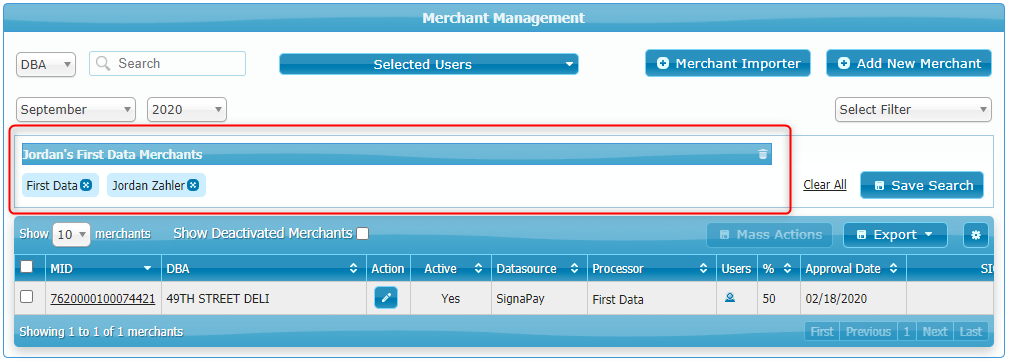Screen dimensions: 1010x362
Task: Click the approval date 02/18/2020 cell
Action: pyautogui.click(x=853, y=298)
